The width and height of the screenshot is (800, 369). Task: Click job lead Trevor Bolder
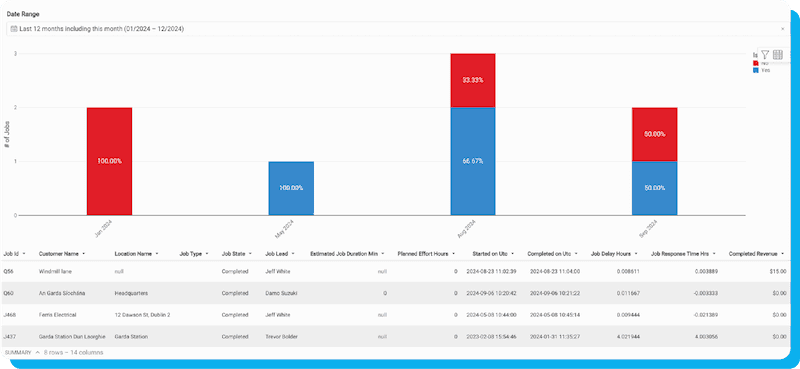click(281, 337)
